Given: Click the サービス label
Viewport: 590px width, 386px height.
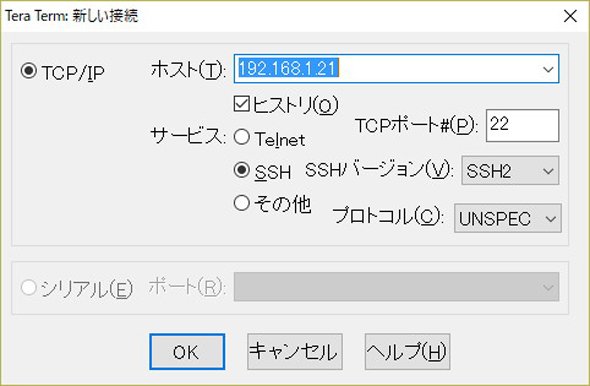Looking at the screenshot, I should [x=188, y=136].
